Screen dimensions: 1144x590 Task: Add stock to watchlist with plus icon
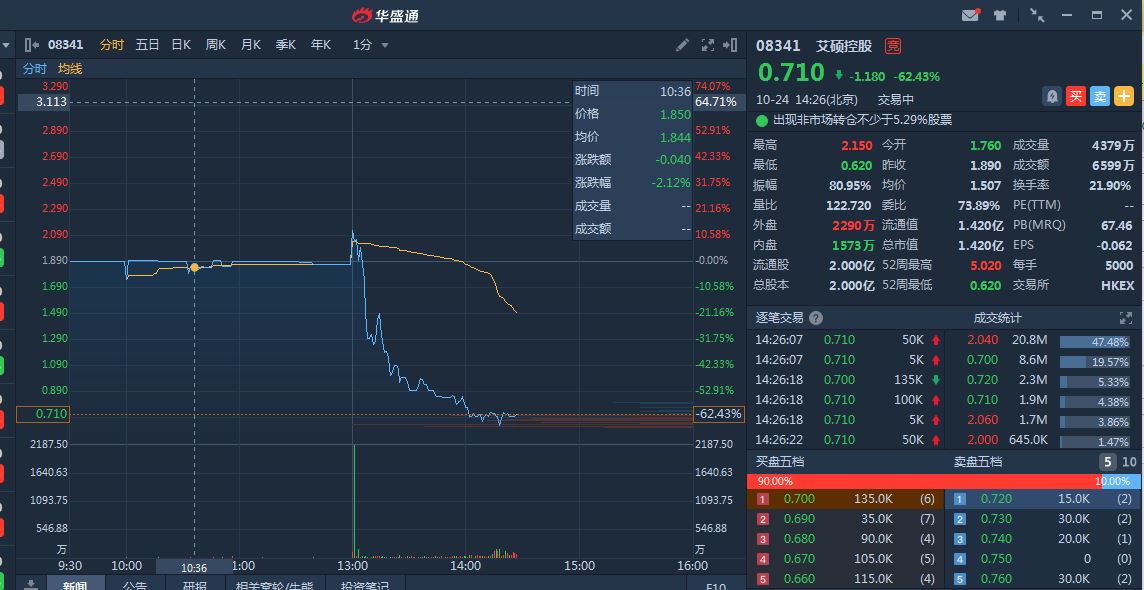pyautogui.click(x=1124, y=96)
